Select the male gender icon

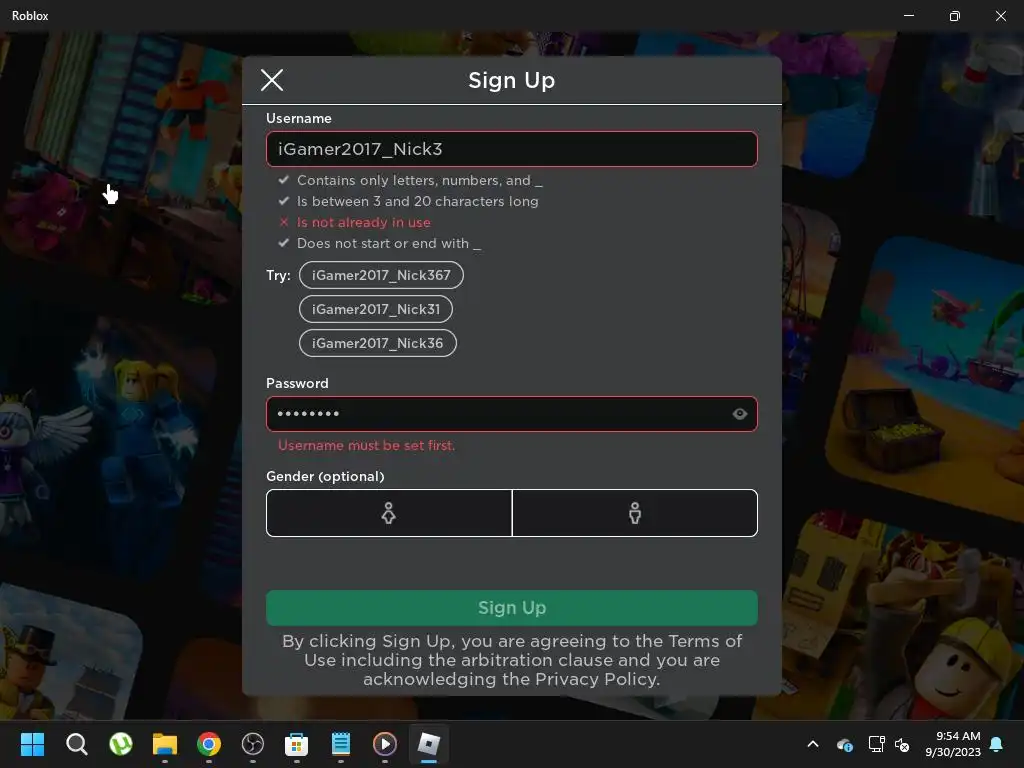[x=635, y=513]
